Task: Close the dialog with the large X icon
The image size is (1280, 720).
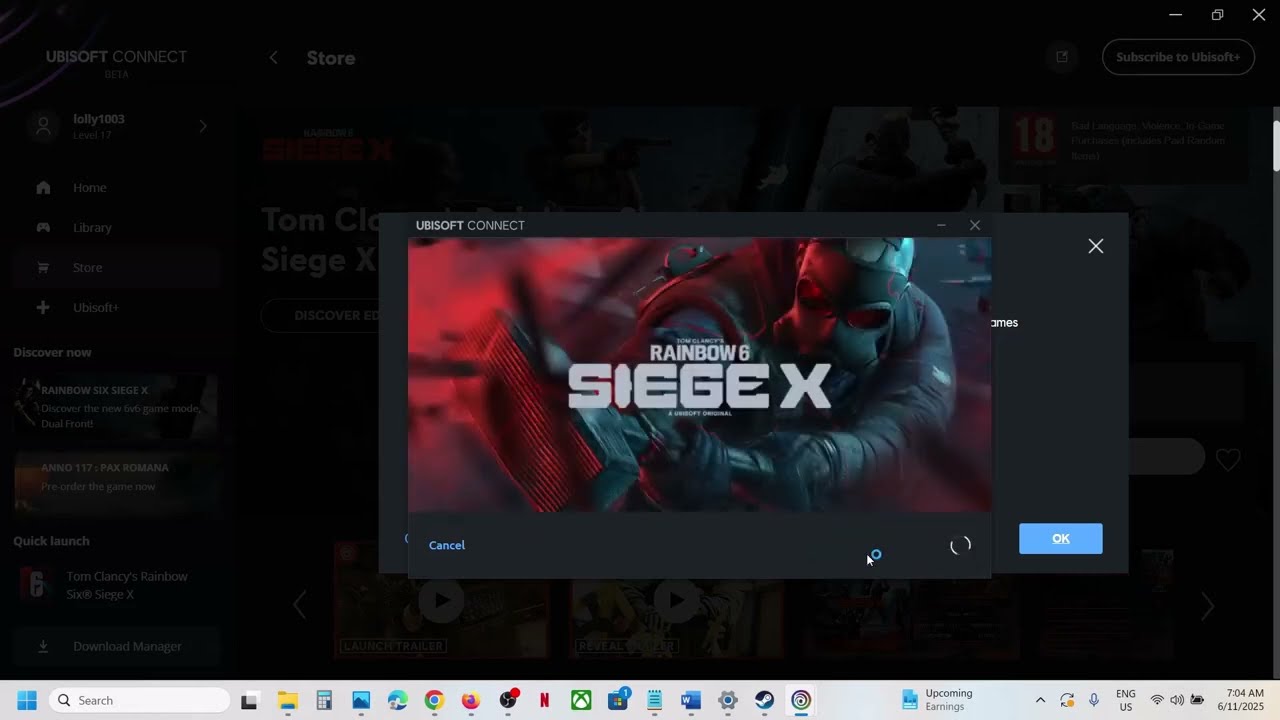Action: (1096, 246)
